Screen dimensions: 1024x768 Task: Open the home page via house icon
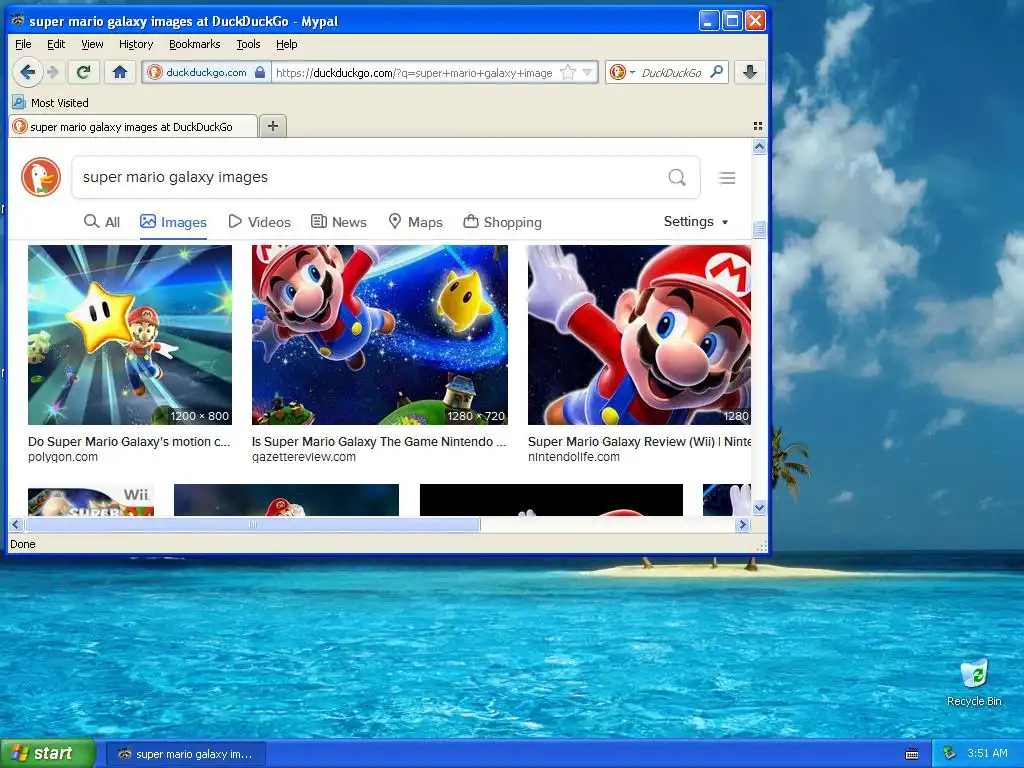tap(120, 72)
